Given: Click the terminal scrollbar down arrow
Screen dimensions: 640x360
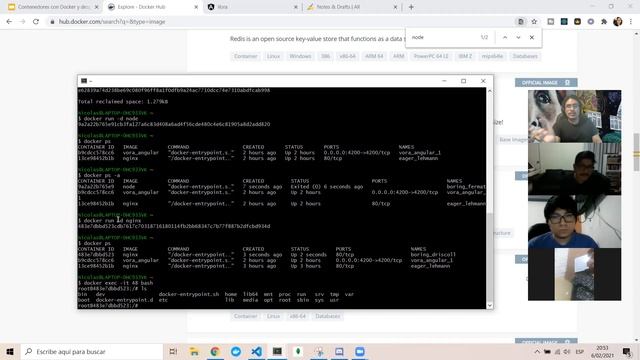Looking at the screenshot, I should pos(489,305).
